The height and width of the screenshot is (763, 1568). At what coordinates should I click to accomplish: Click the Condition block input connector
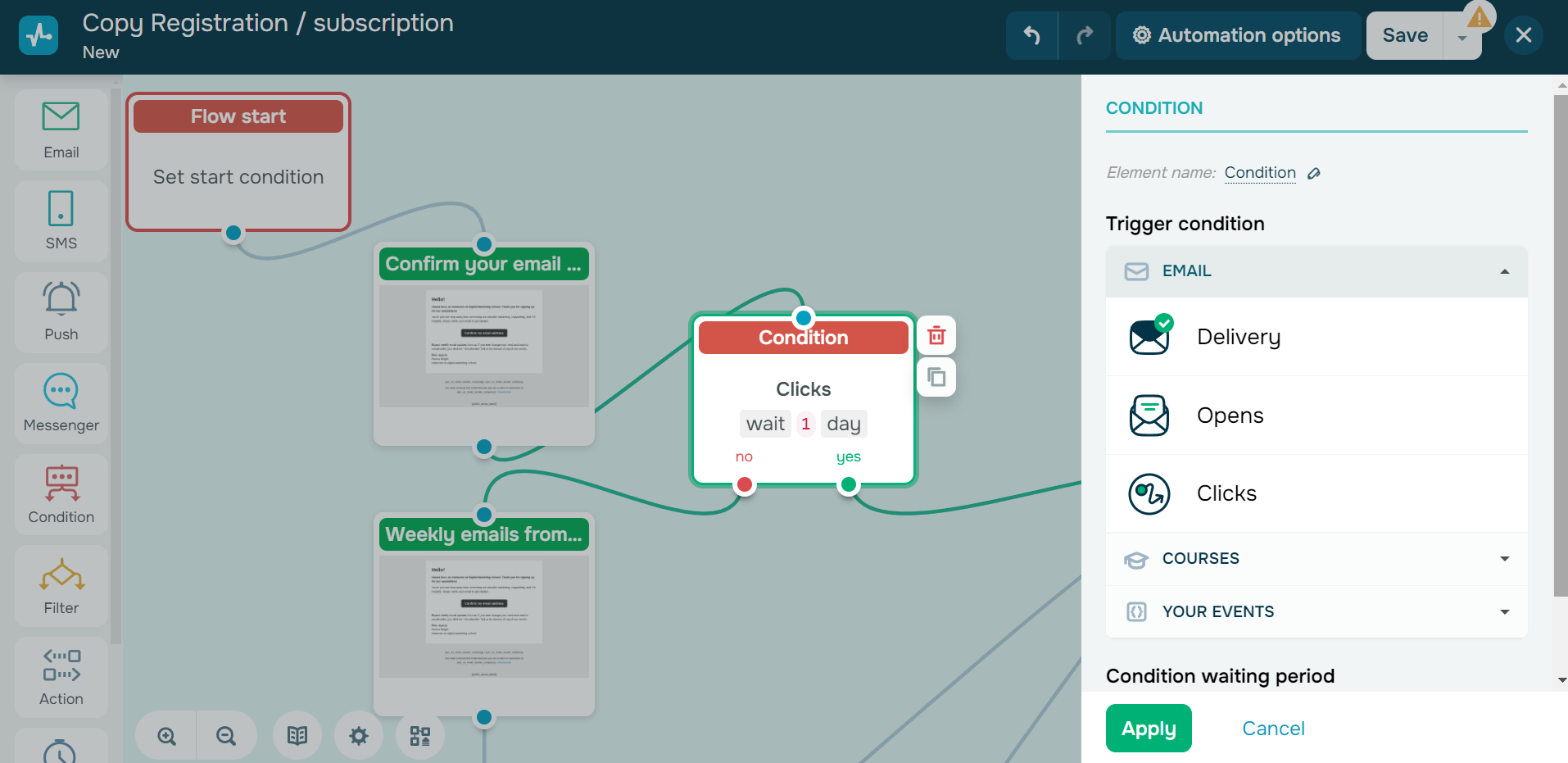tap(804, 317)
